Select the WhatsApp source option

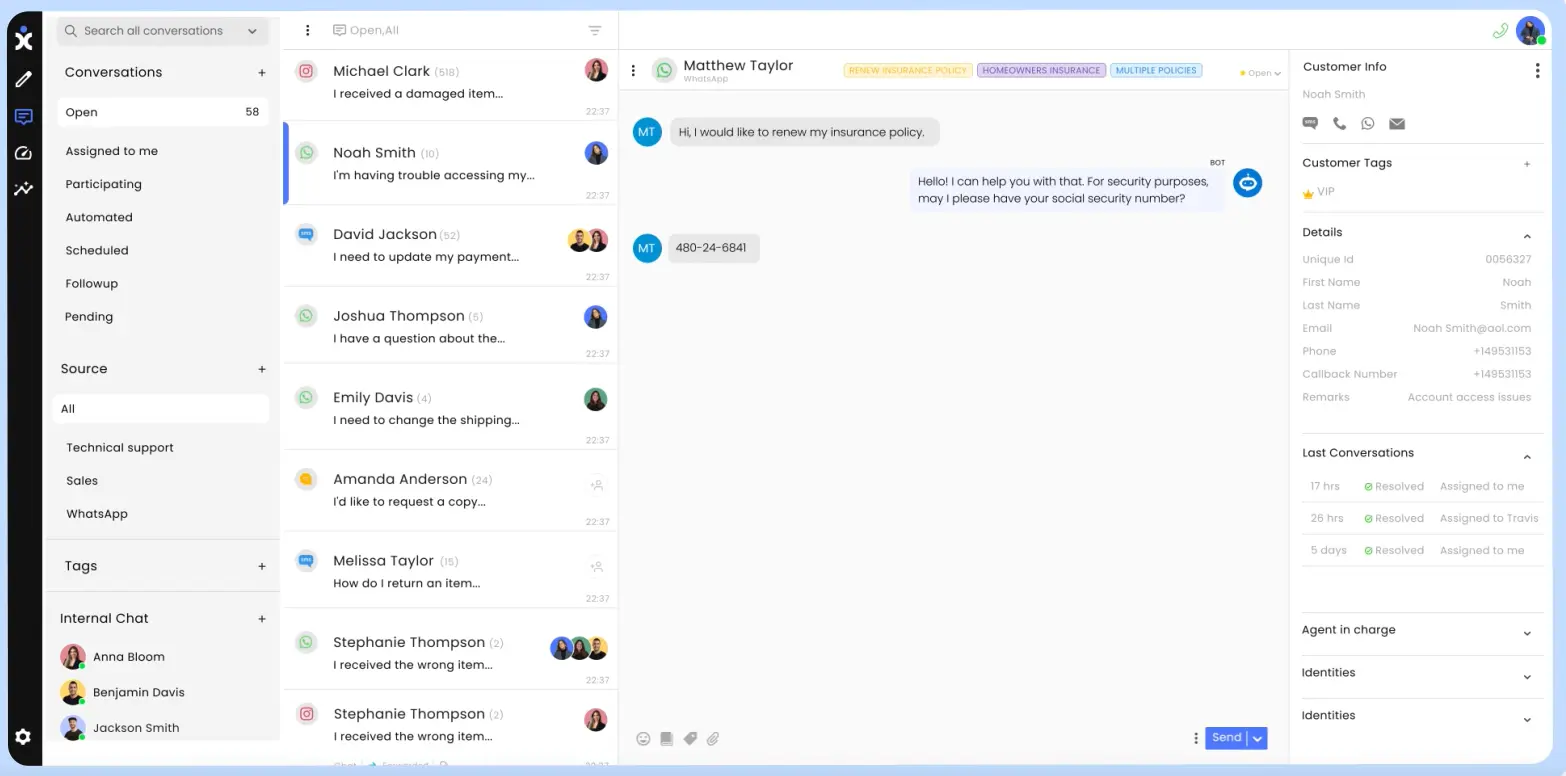[96, 513]
